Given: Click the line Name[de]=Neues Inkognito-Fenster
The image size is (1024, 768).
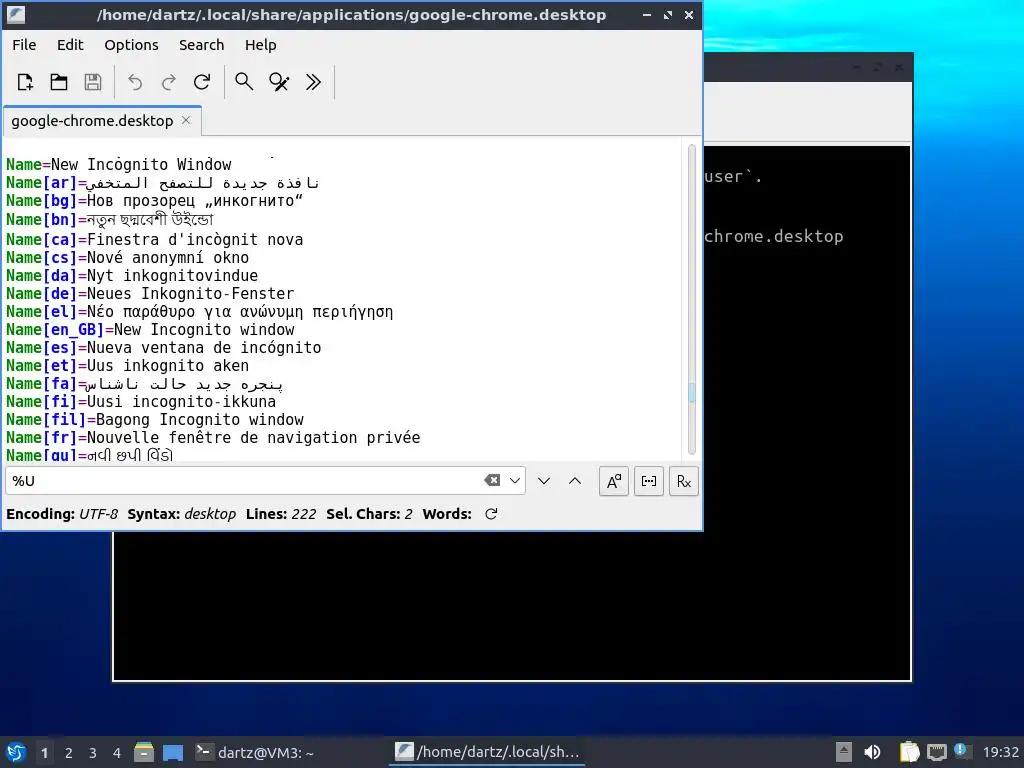Looking at the screenshot, I should [150, 294].
